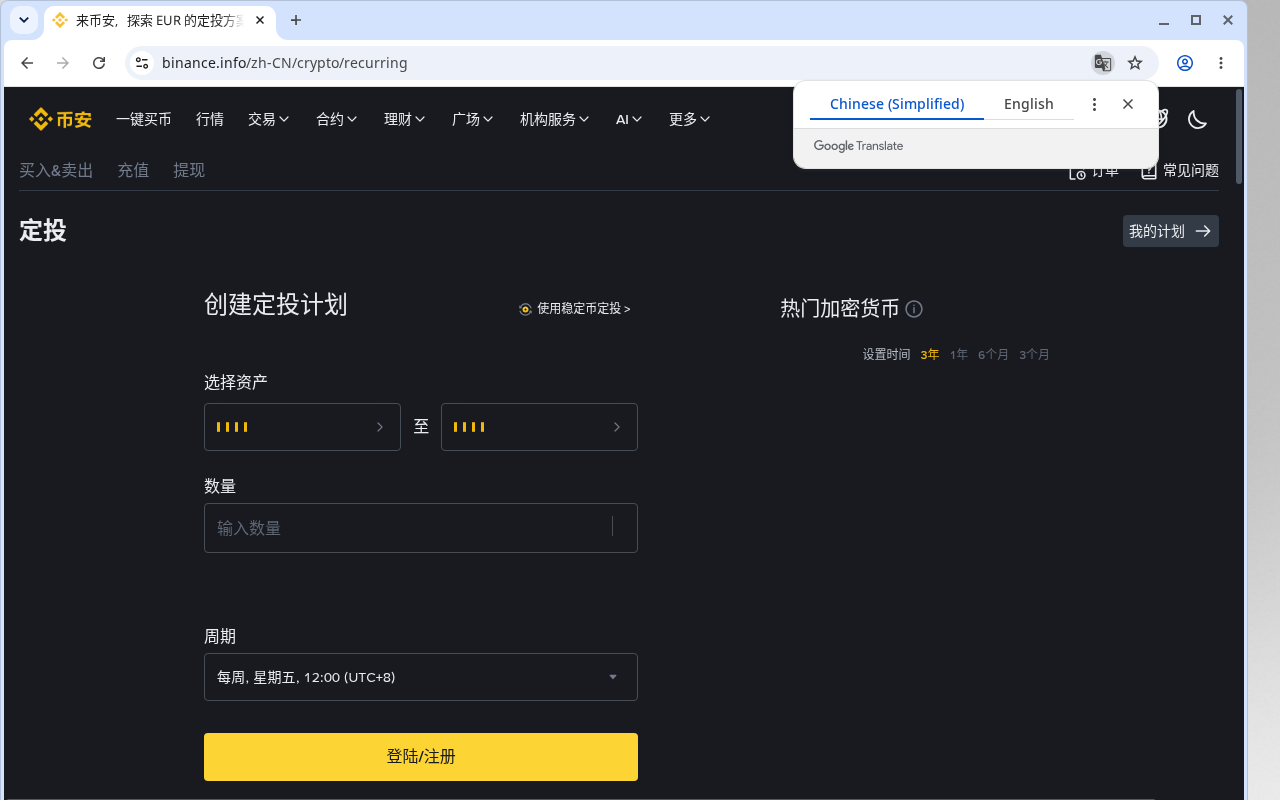Expand the 理财 dropdown menu
Image resolution: width=1280 pixels, height=800 pixels.
[405, 119]
